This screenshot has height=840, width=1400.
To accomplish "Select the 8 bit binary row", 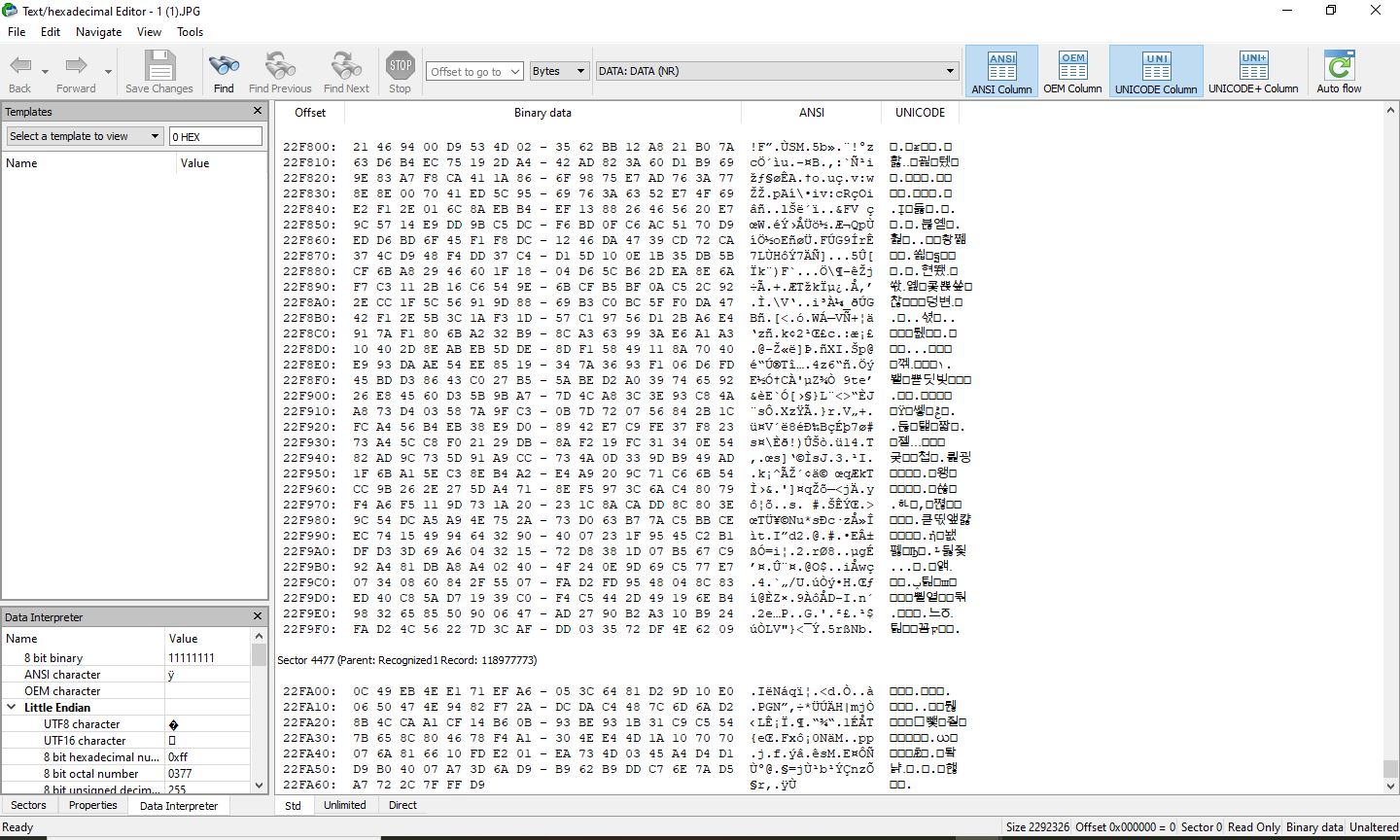I will click(126, 658).
